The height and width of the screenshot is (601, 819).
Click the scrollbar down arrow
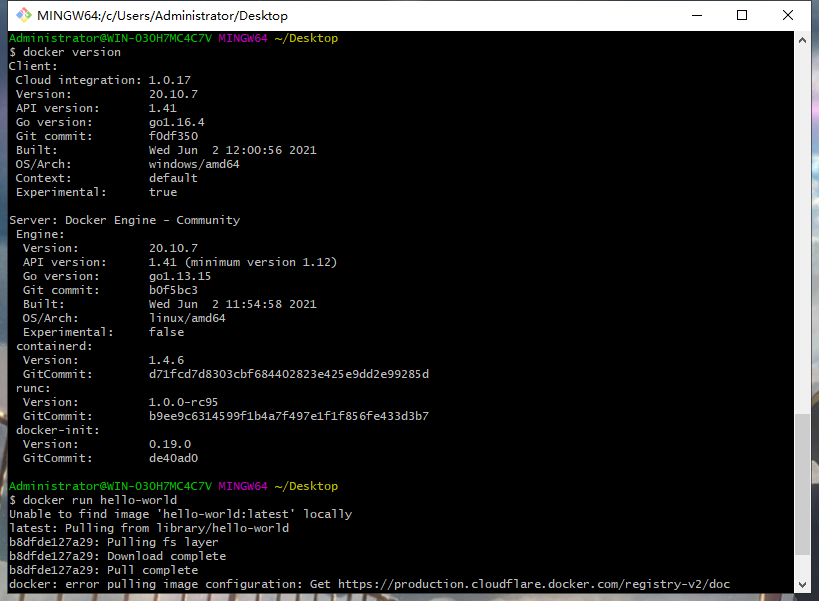coord(802,585)
